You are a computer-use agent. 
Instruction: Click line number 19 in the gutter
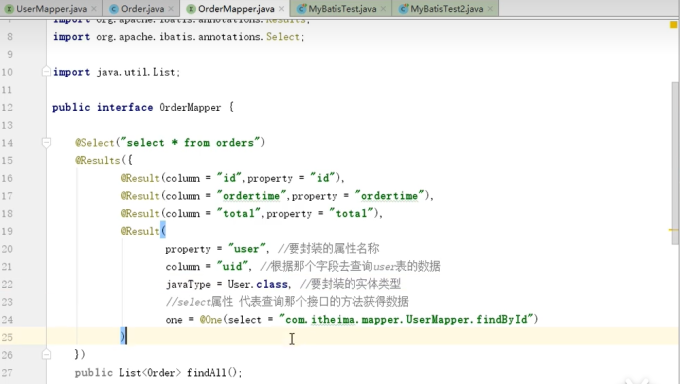coord(7,231)
